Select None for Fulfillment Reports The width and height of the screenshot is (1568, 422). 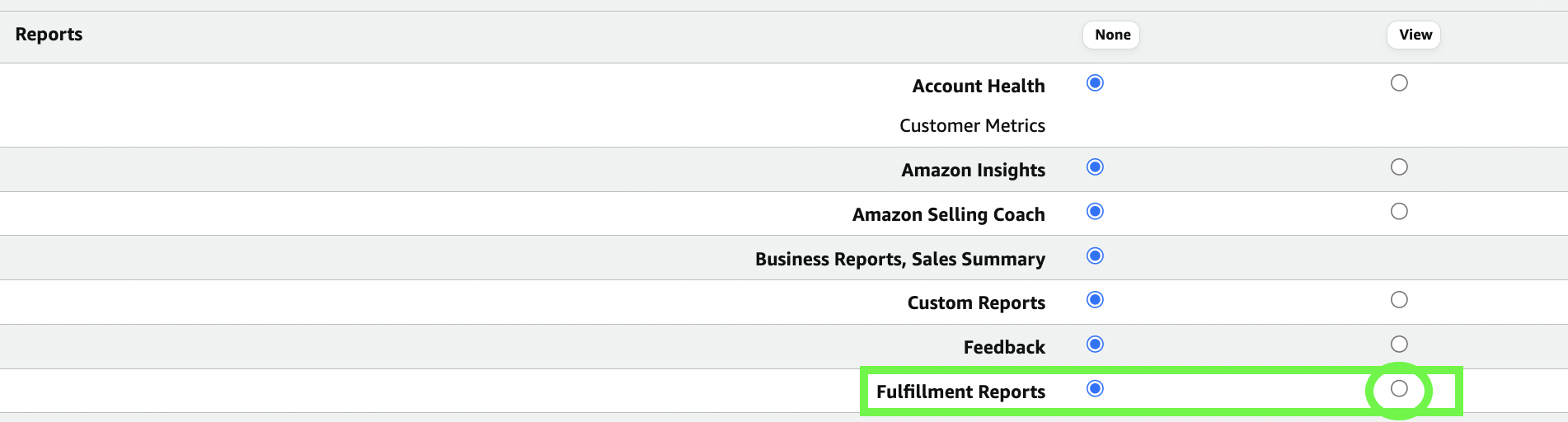coord(1095,388)
